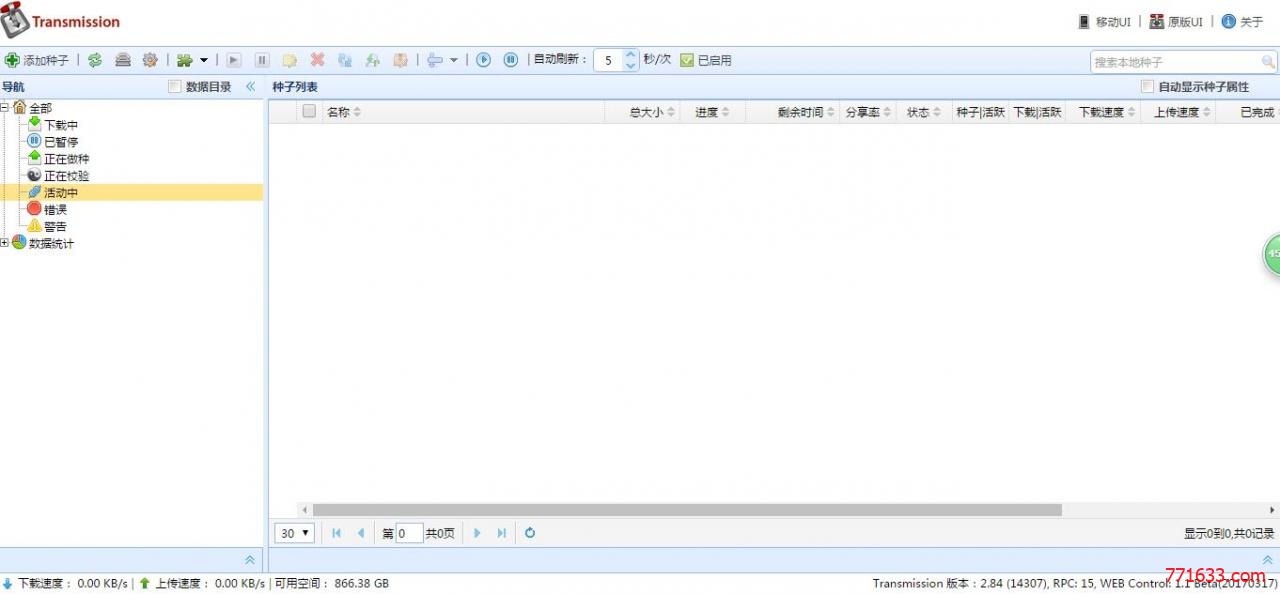
Task: Click the search local torrents field
Action: pyautogui.click(x=1175, y=62)
